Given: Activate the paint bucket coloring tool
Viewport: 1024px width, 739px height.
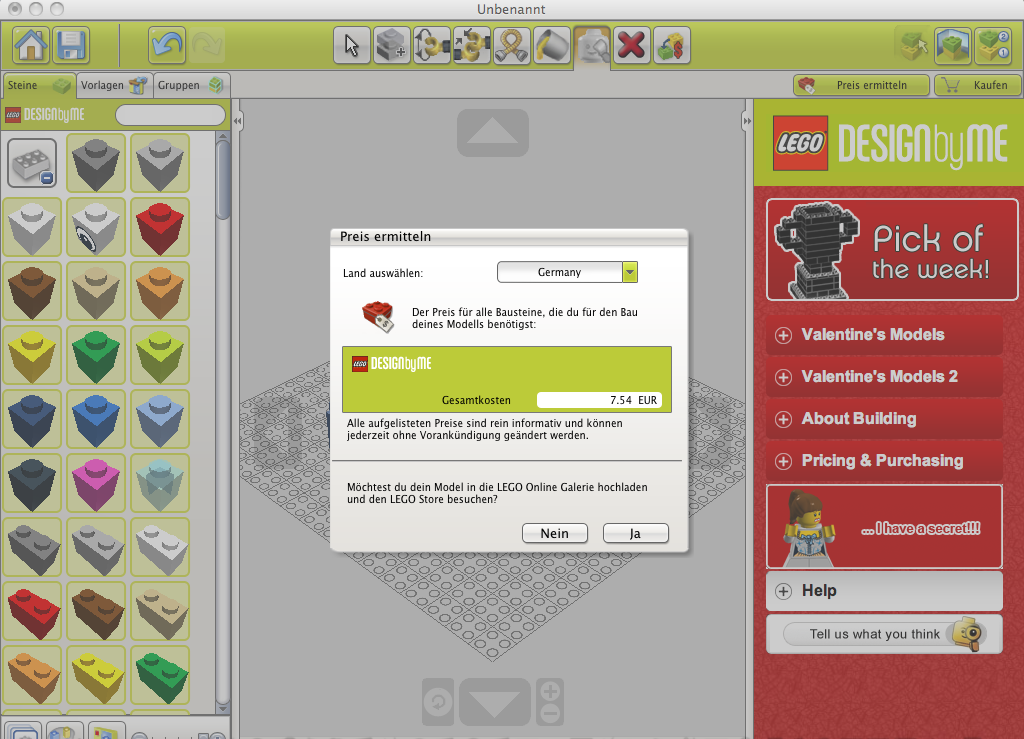Looking at the screenshot, I should coord(552,45).
